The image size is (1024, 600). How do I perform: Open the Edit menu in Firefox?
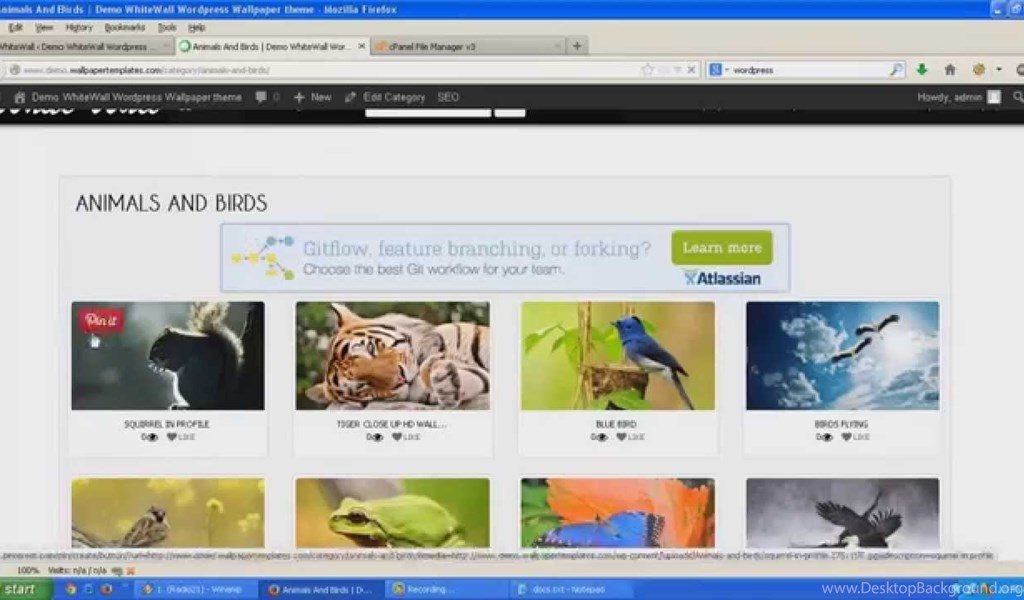(x=15, y=27)
